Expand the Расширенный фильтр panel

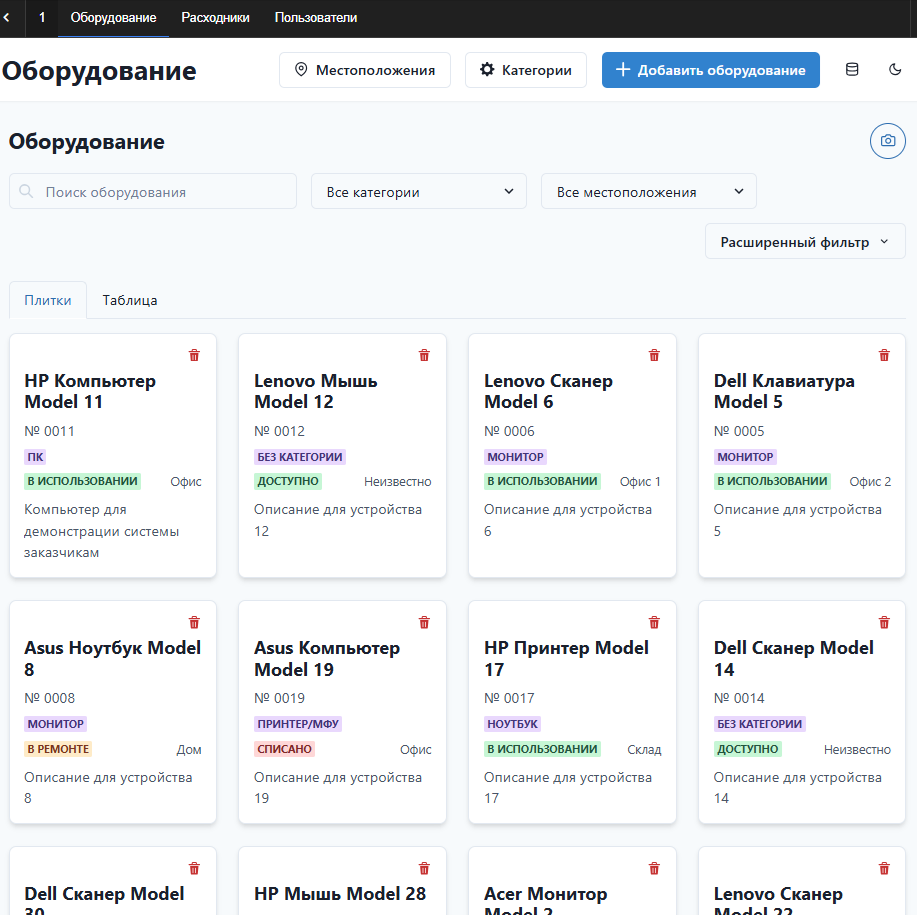(x=804, y=241)
